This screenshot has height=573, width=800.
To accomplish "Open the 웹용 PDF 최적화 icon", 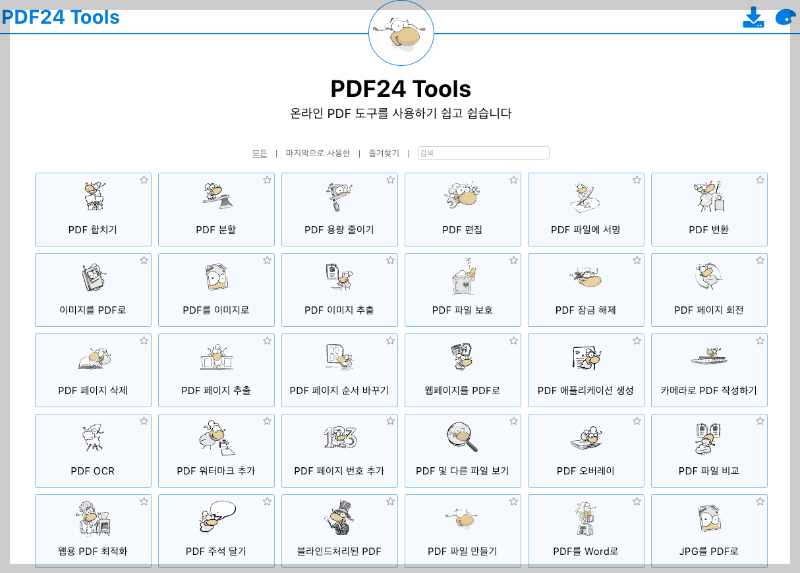I will coord(93,518).
